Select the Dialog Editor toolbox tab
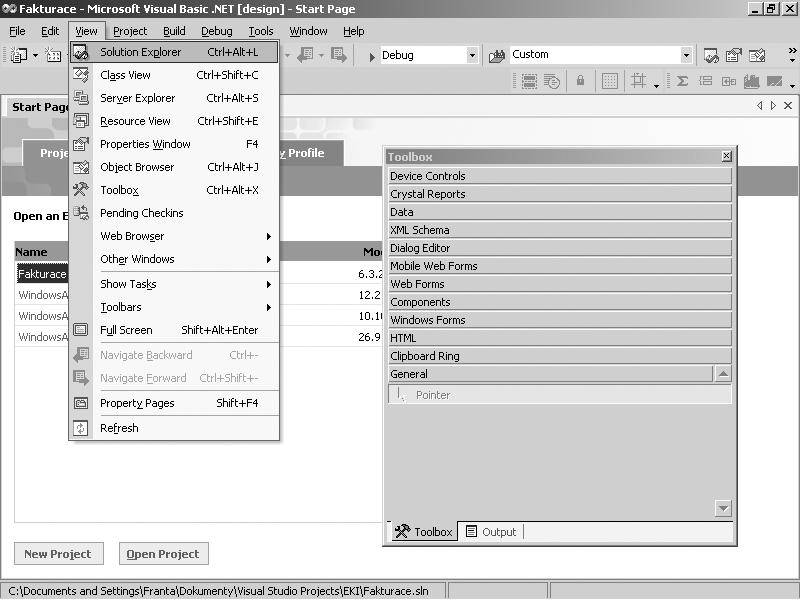This screenshot has height=600, width=800. [x=560, y=248]
